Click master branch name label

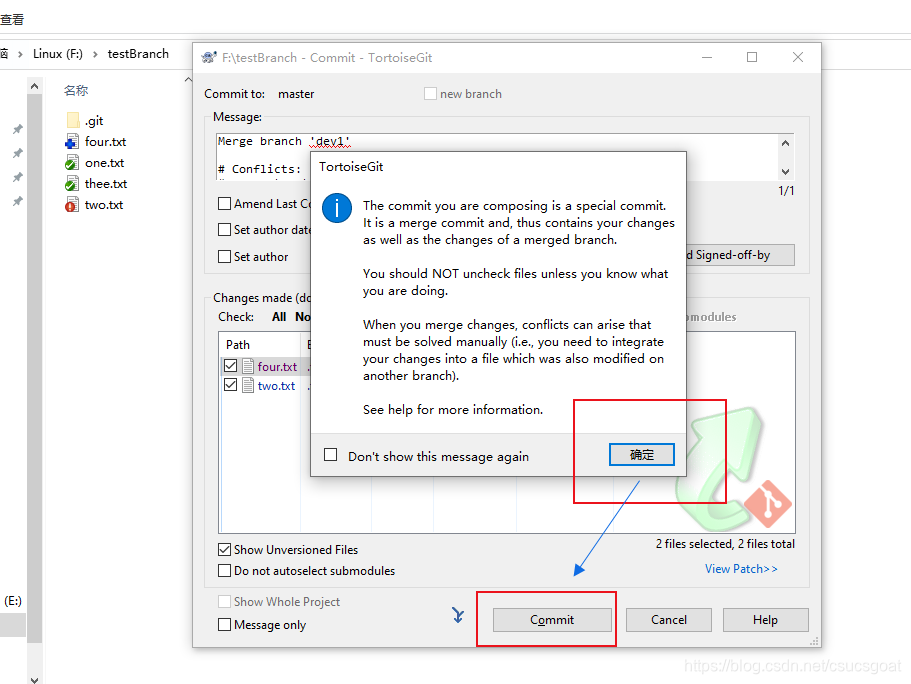tap(296, 94)
